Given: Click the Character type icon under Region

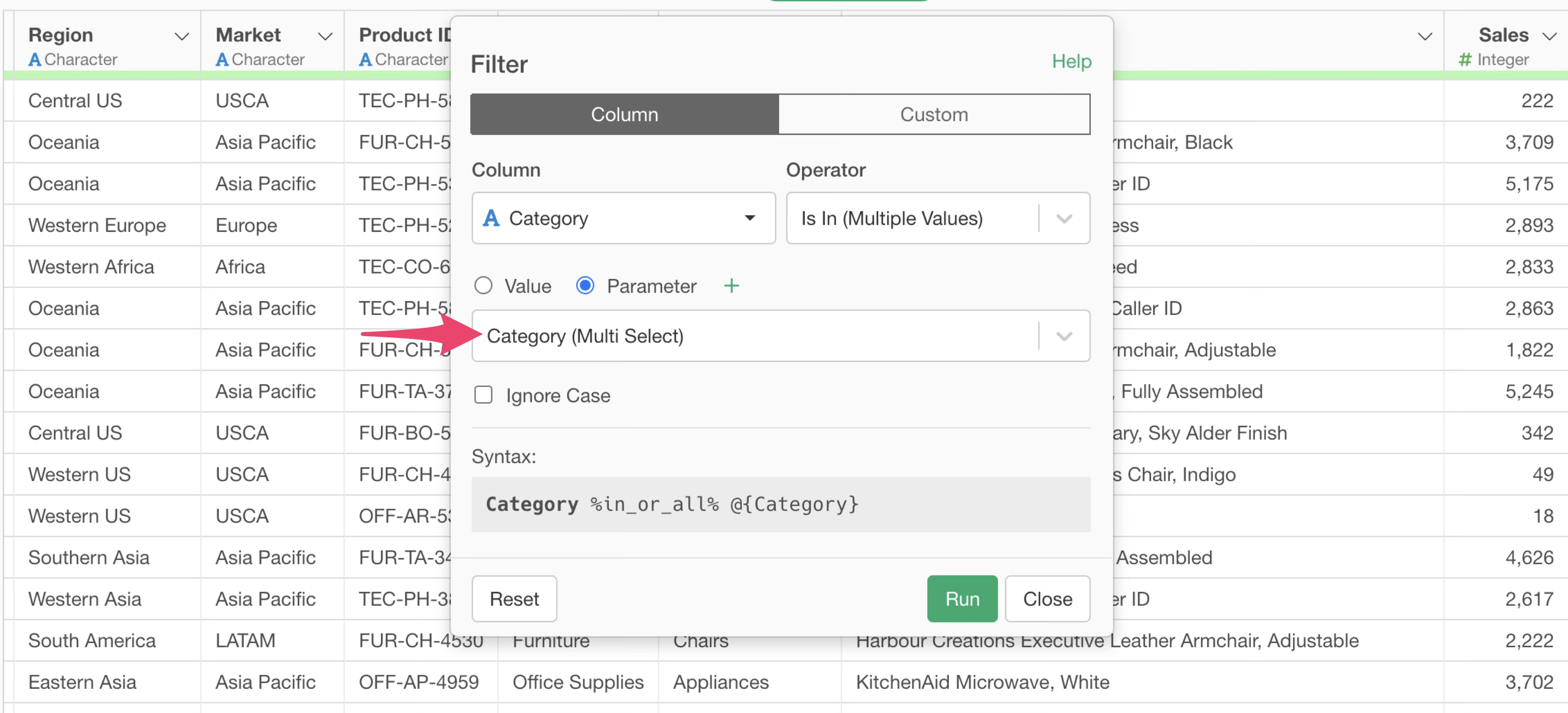Looking at the screenshot, I should [x=35, y=59].
